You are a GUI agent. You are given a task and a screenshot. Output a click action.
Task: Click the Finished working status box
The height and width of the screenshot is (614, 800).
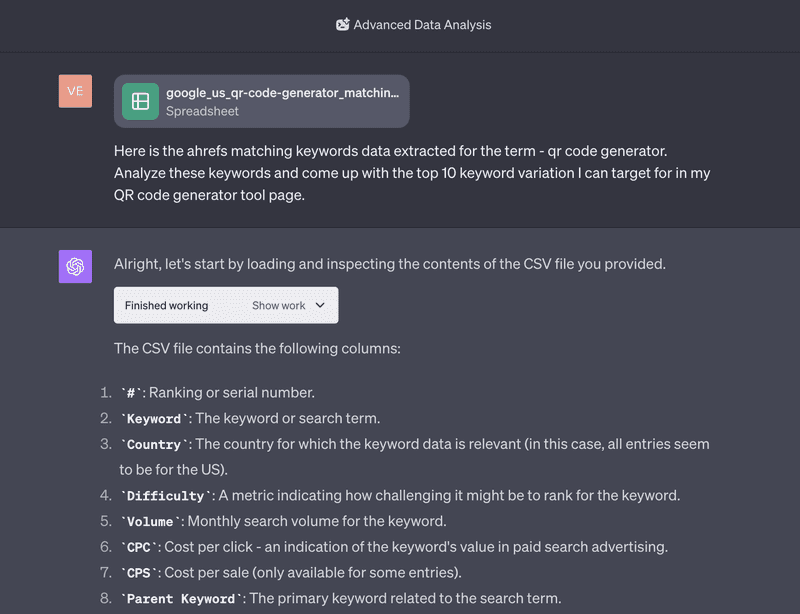coord(226,305)
